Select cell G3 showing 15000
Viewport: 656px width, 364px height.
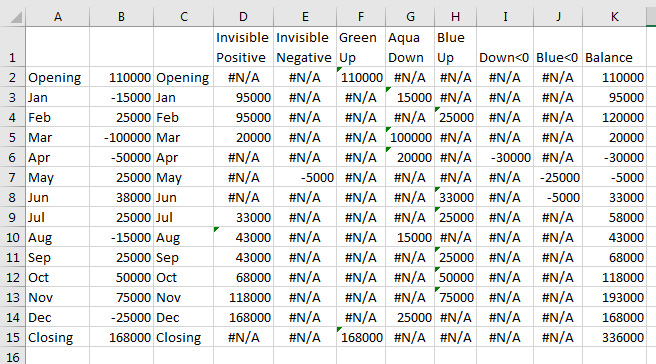pyautogui.click(x=410, y=97)
